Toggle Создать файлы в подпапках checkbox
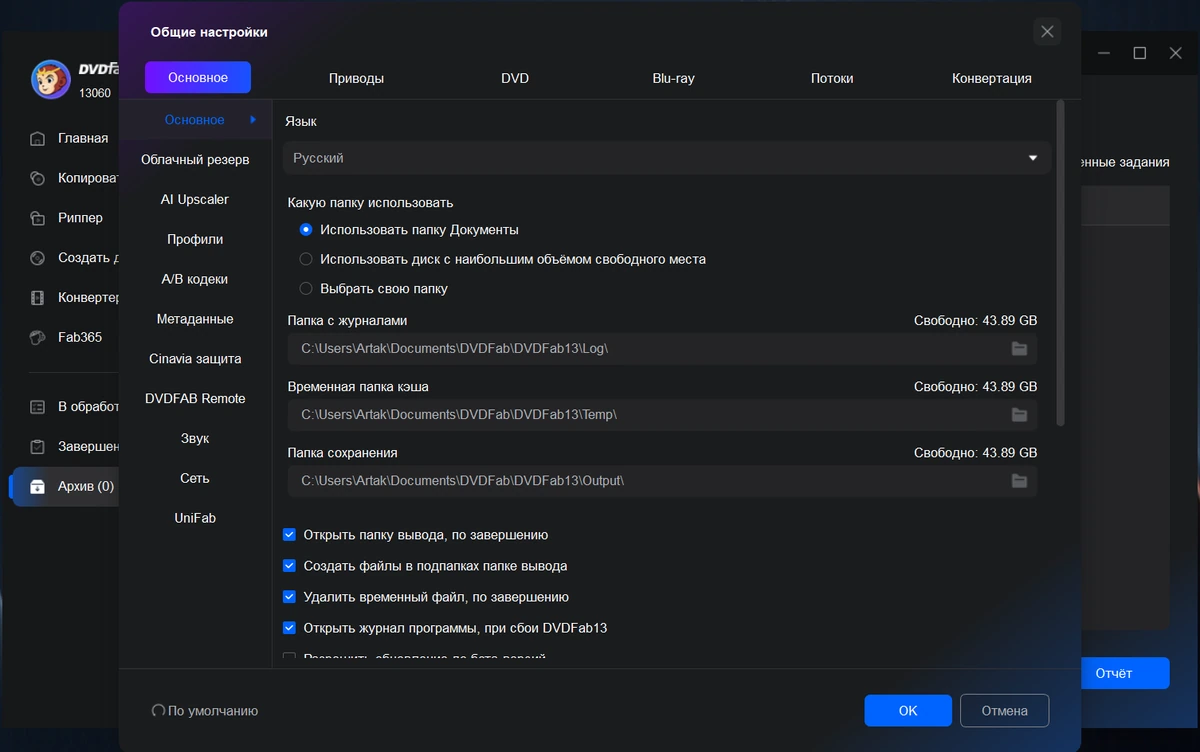The width and height of the screenshot is (1200, 752). (290, 566)
